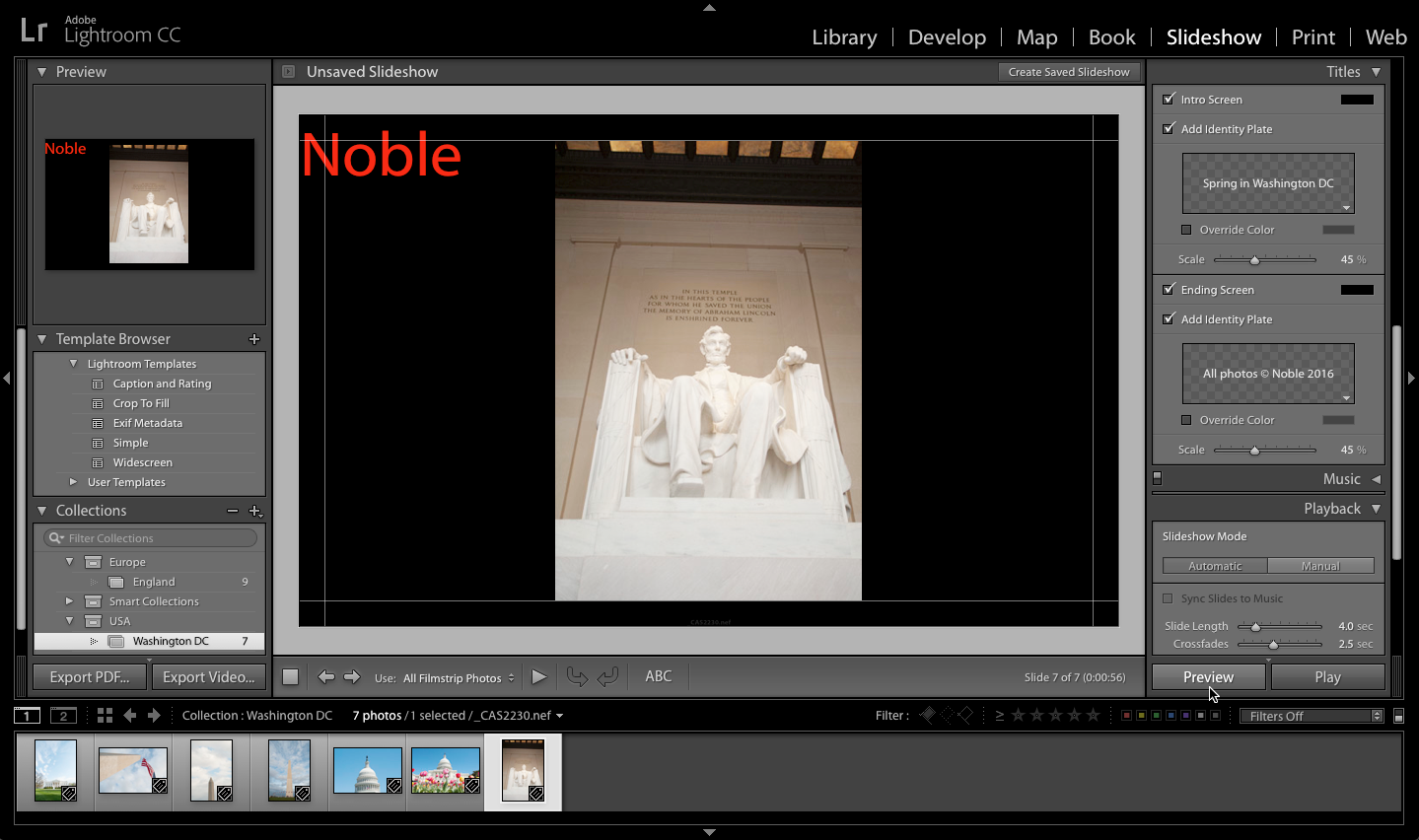Click the Export PDF button
The height and width of the screenshot is (840, 1419).
pos(89,676)
